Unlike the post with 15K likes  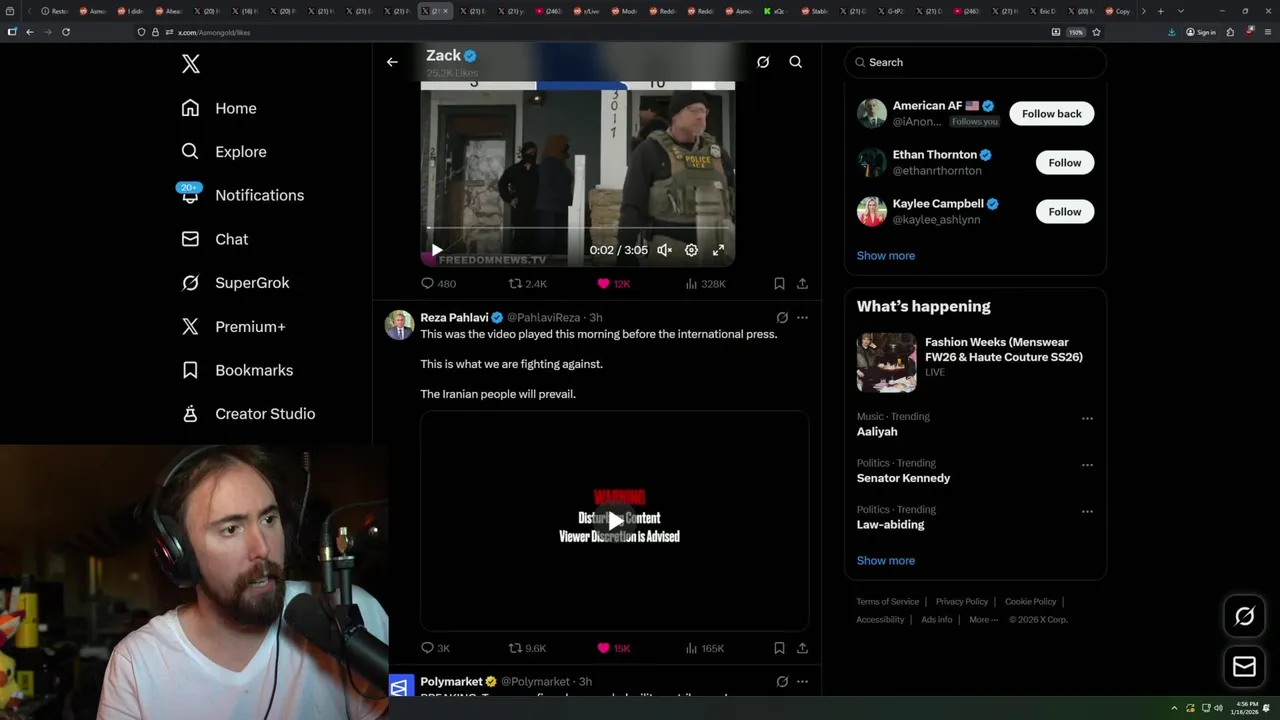[613, 648]
